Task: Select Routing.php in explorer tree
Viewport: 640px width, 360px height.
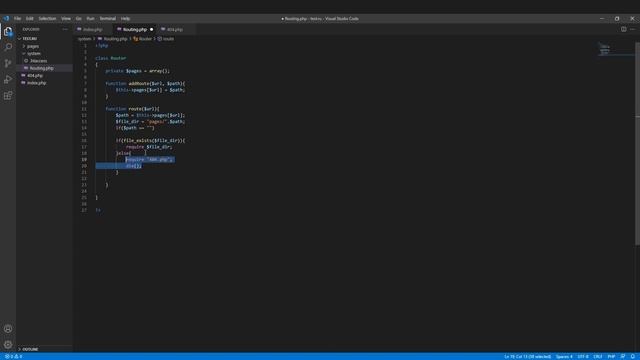Action: (x=44, y=68)
